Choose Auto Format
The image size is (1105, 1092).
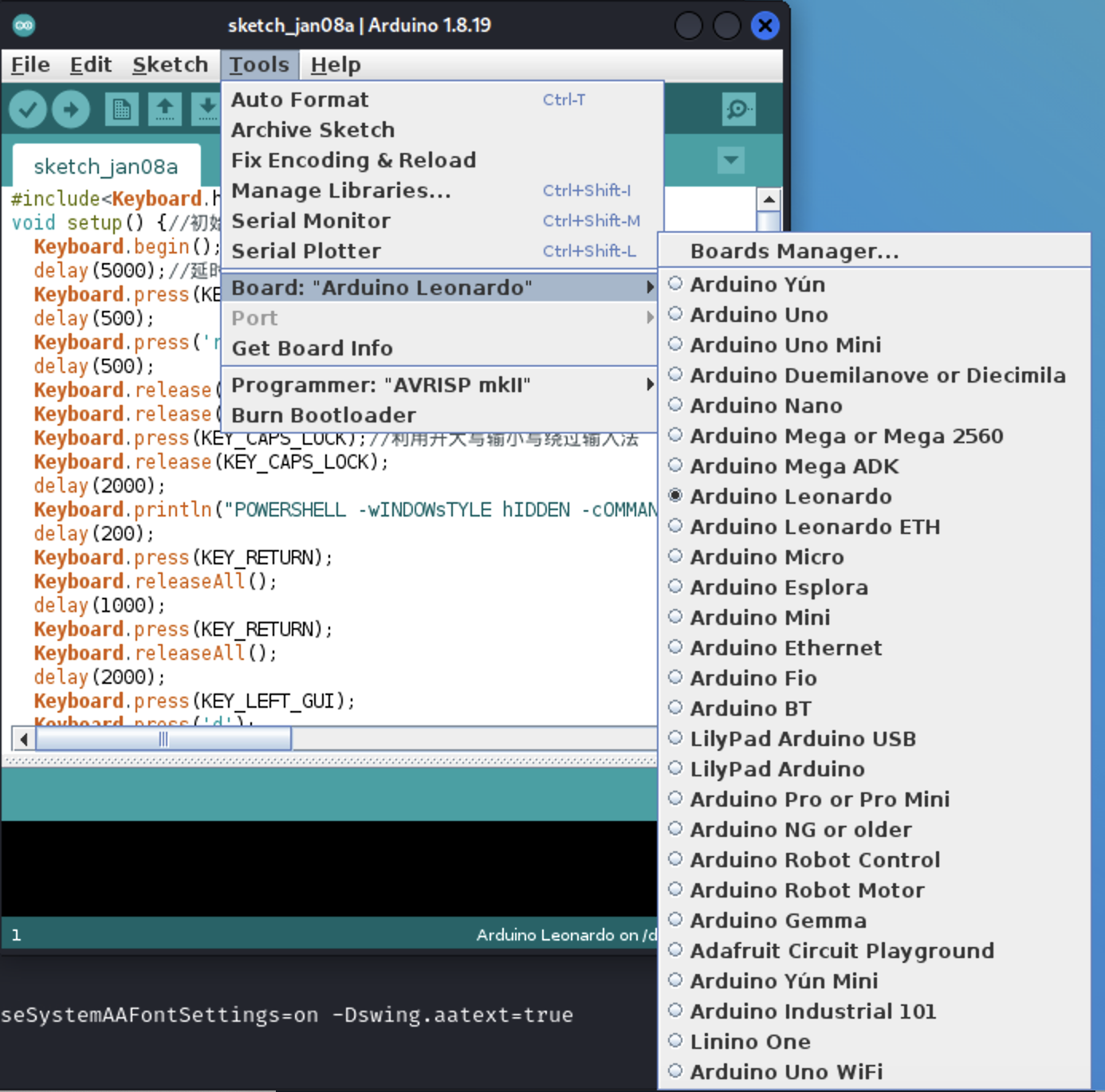click(440, 100)
